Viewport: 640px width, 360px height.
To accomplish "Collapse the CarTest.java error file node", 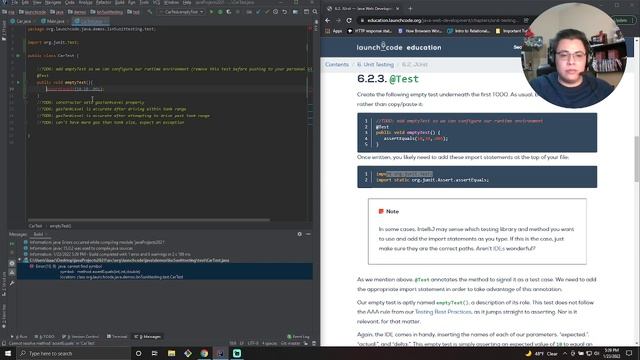I will (x=20, y=260).
